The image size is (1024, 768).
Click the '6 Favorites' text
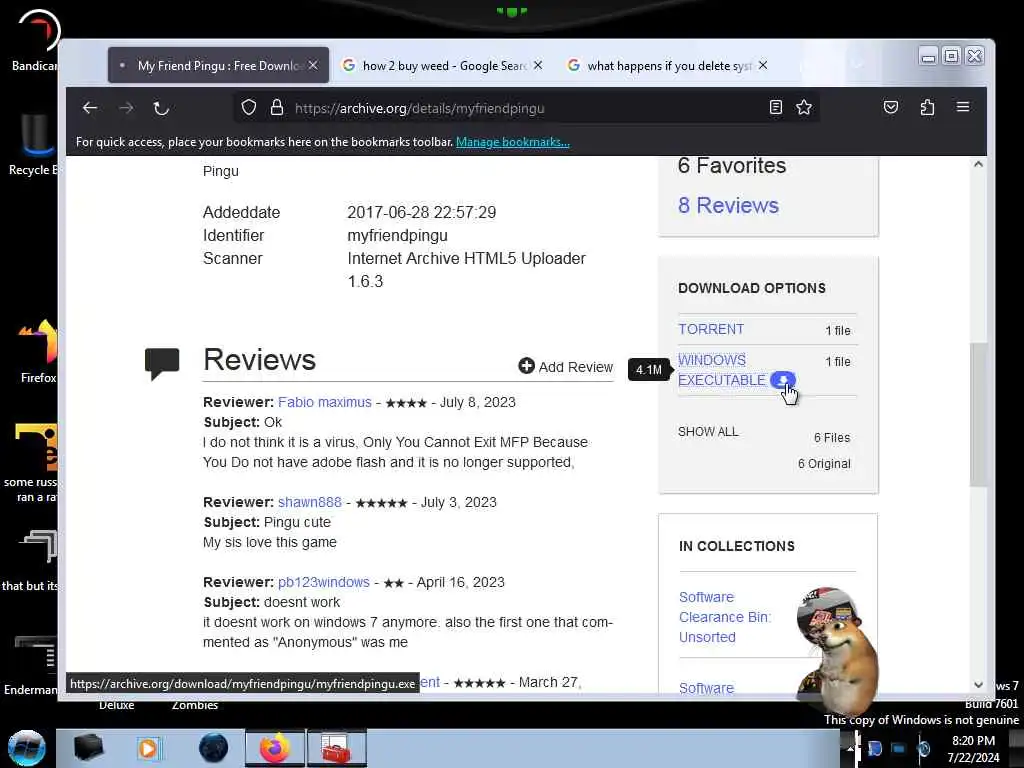coord(731,165)
